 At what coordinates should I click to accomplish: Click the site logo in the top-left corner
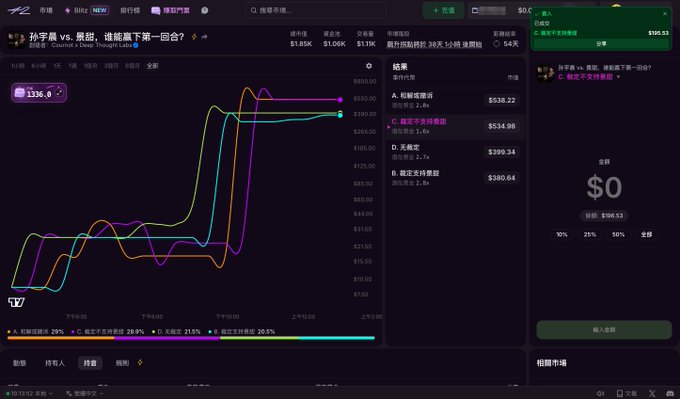tap(19, 10)
